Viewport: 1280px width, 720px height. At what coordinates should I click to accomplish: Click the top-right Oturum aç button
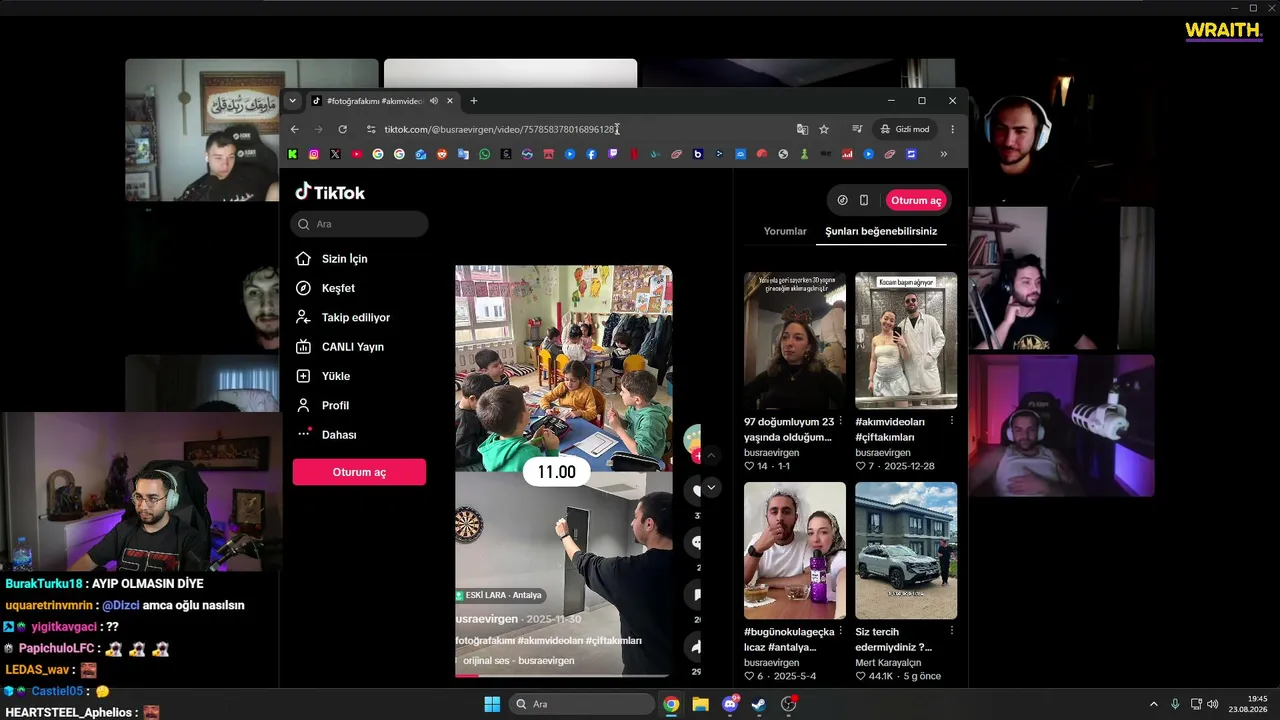pos(916,200)
